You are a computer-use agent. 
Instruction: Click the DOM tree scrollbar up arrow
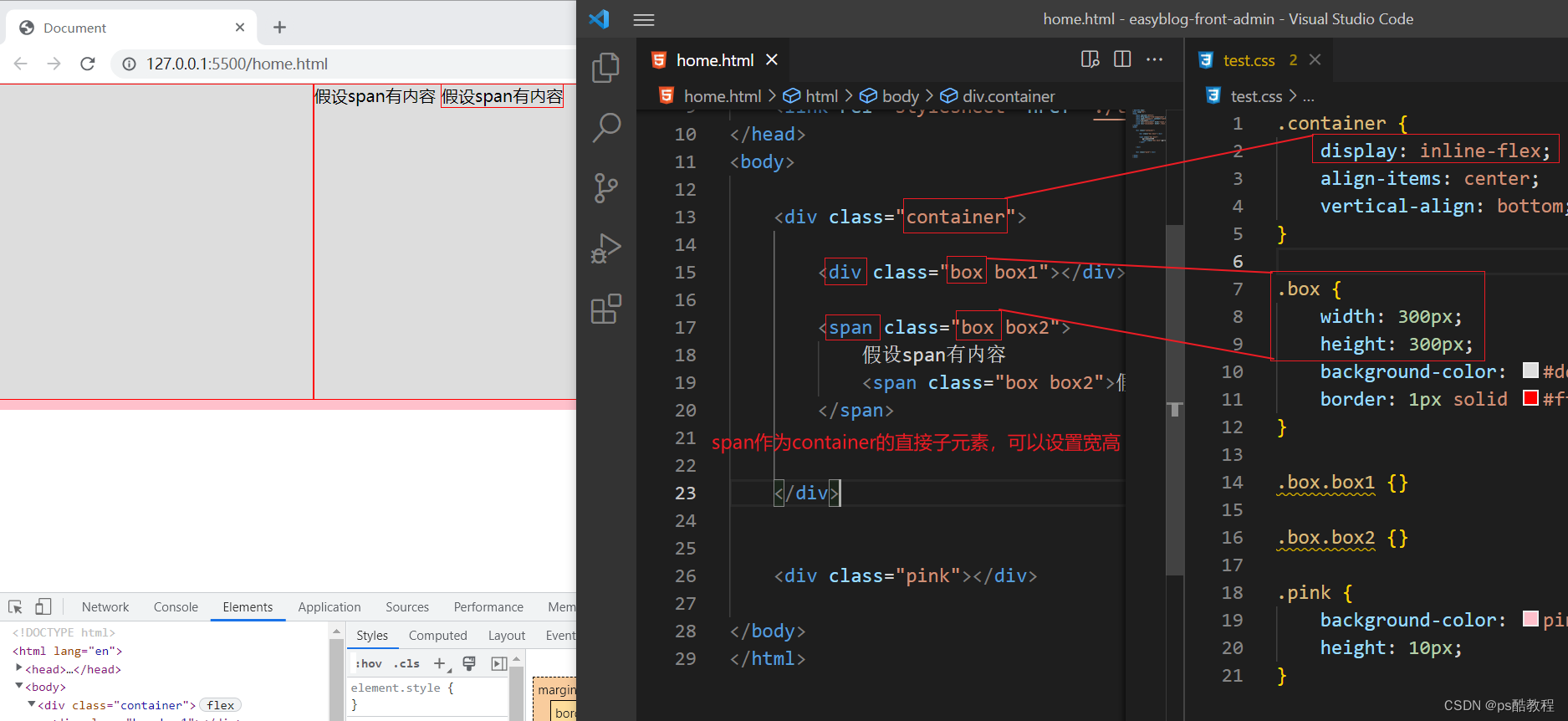click(336, 632)
